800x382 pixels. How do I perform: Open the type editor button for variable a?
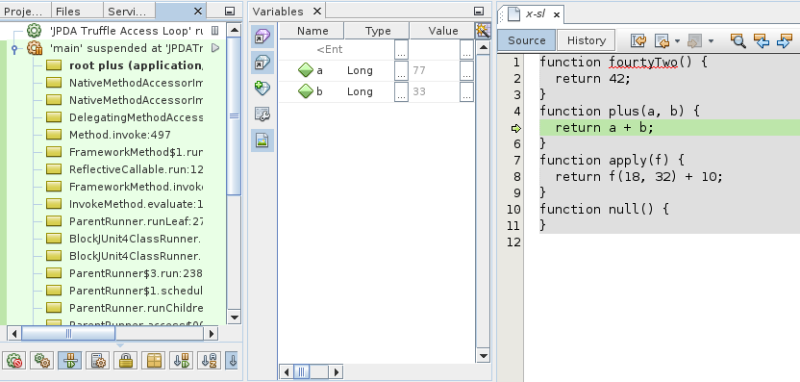[402, 71]
